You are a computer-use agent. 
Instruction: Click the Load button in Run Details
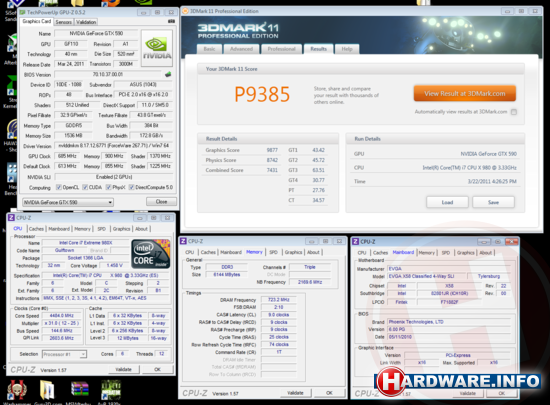tap(447, 202)
